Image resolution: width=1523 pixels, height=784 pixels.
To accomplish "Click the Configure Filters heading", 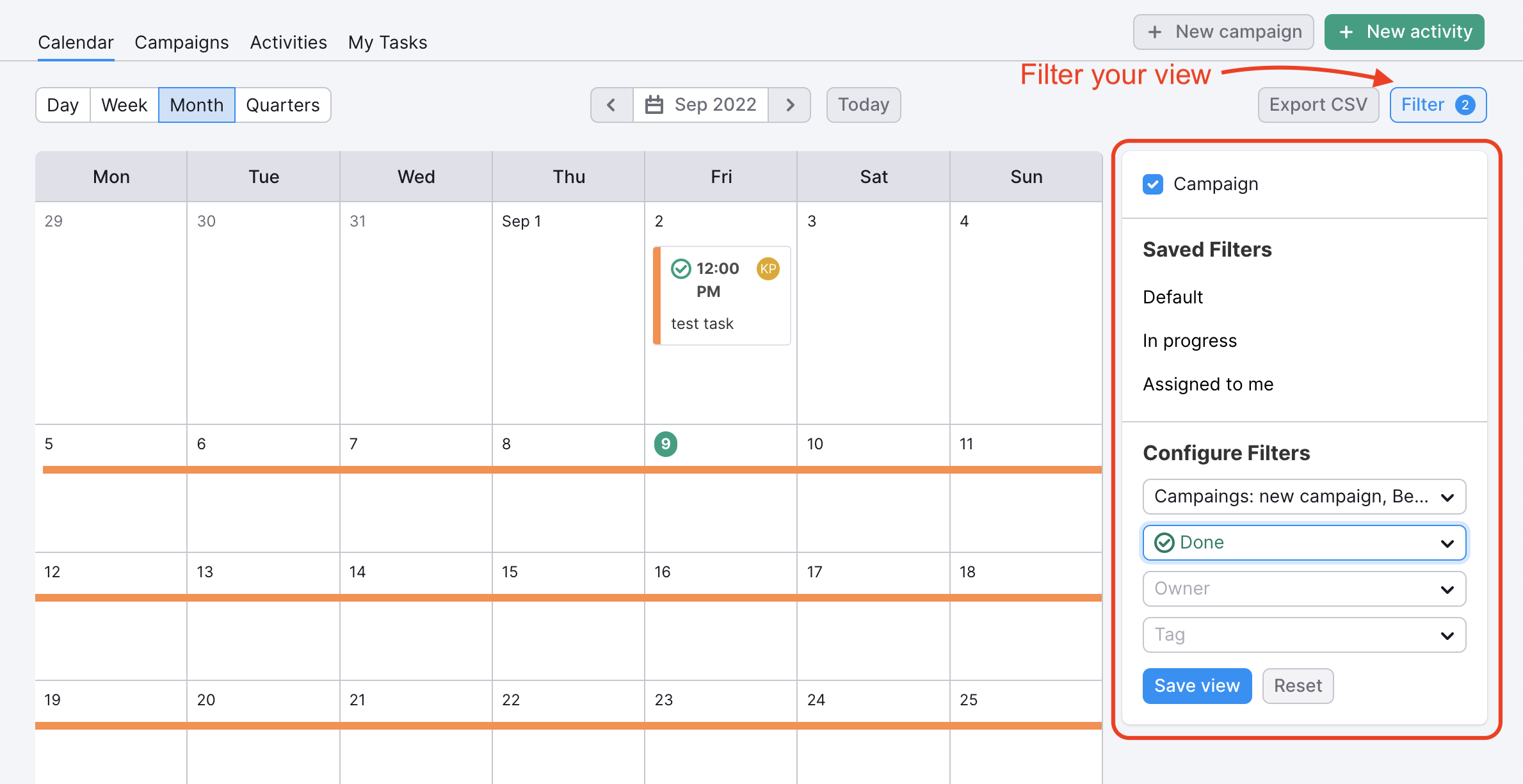I will [1226, 453].
